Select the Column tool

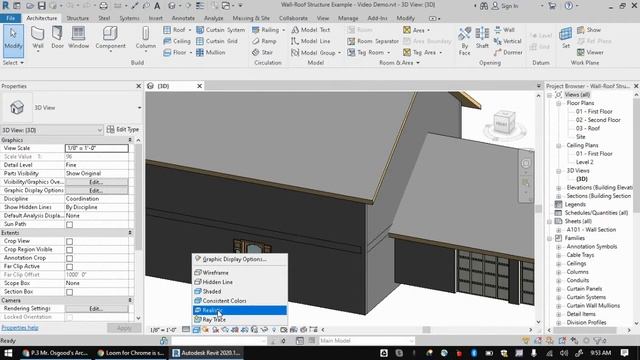pos(146,38)
